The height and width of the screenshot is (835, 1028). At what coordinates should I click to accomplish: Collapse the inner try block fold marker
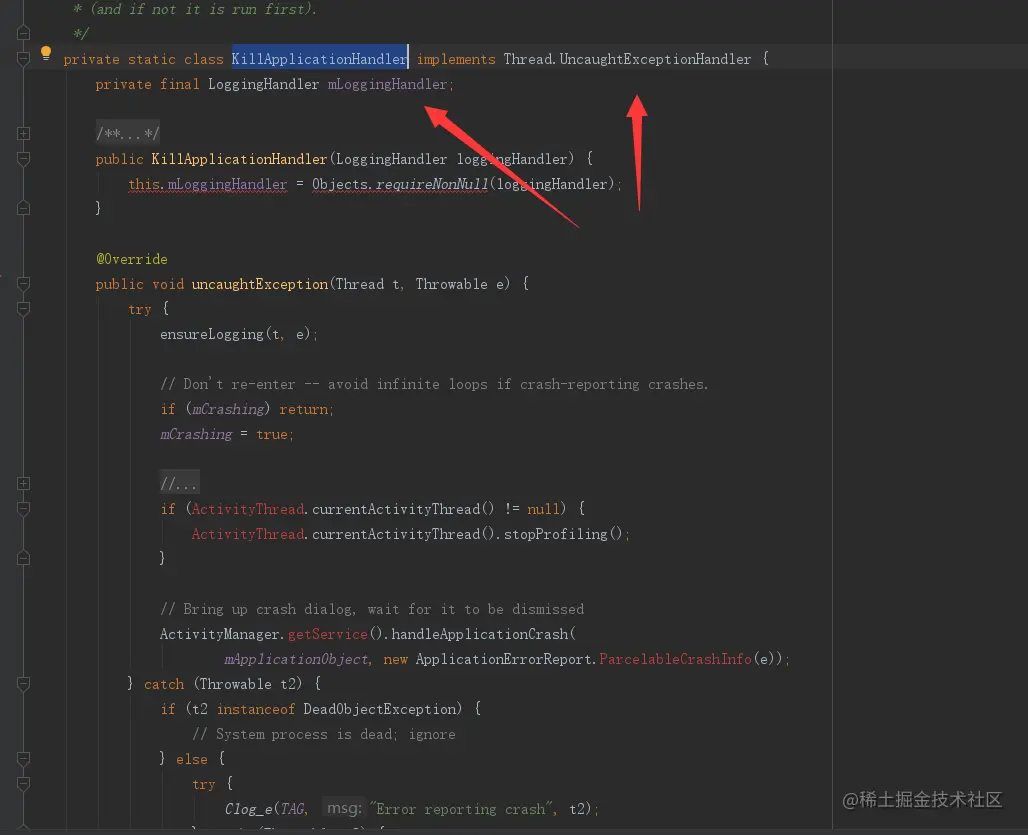(23, 784)
